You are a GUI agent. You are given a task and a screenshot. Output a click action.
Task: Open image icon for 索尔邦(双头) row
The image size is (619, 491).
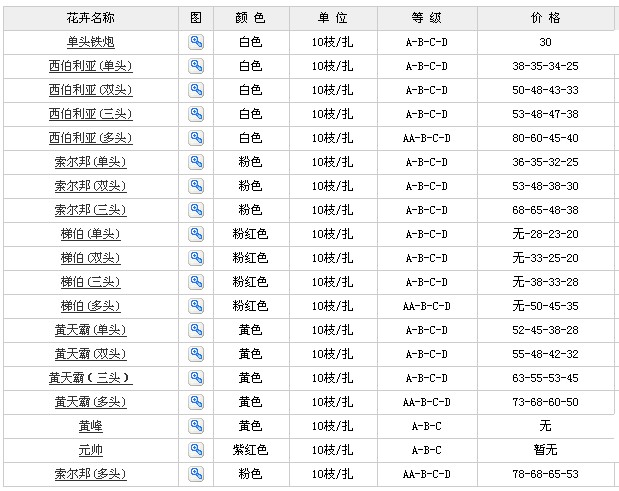196,186
